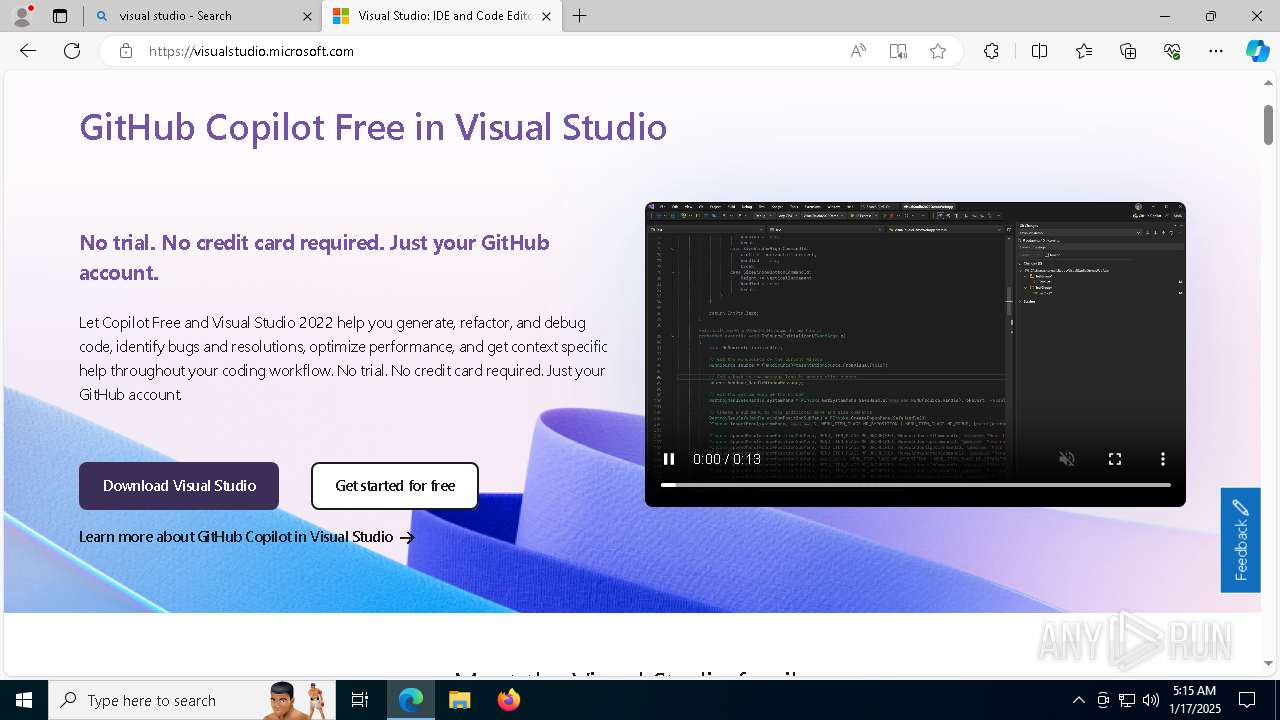Open the Edge profile icon
The width and height of the screenshot is (1280, 720).
point(22,16)
